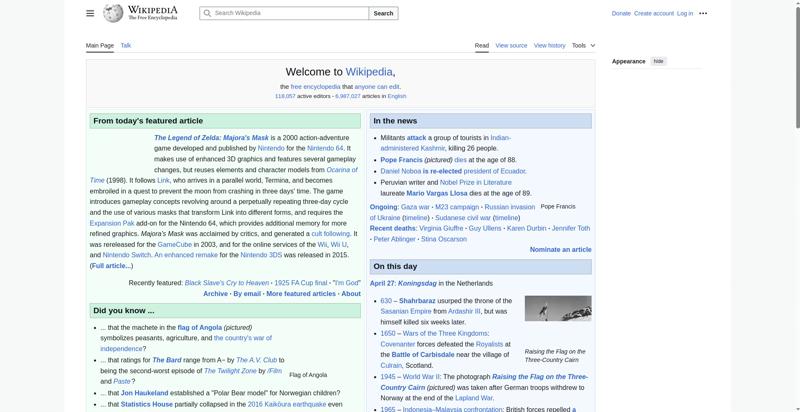800x412 pixels.
Task: Click the Koningsdag link
Action: (417, 284)
